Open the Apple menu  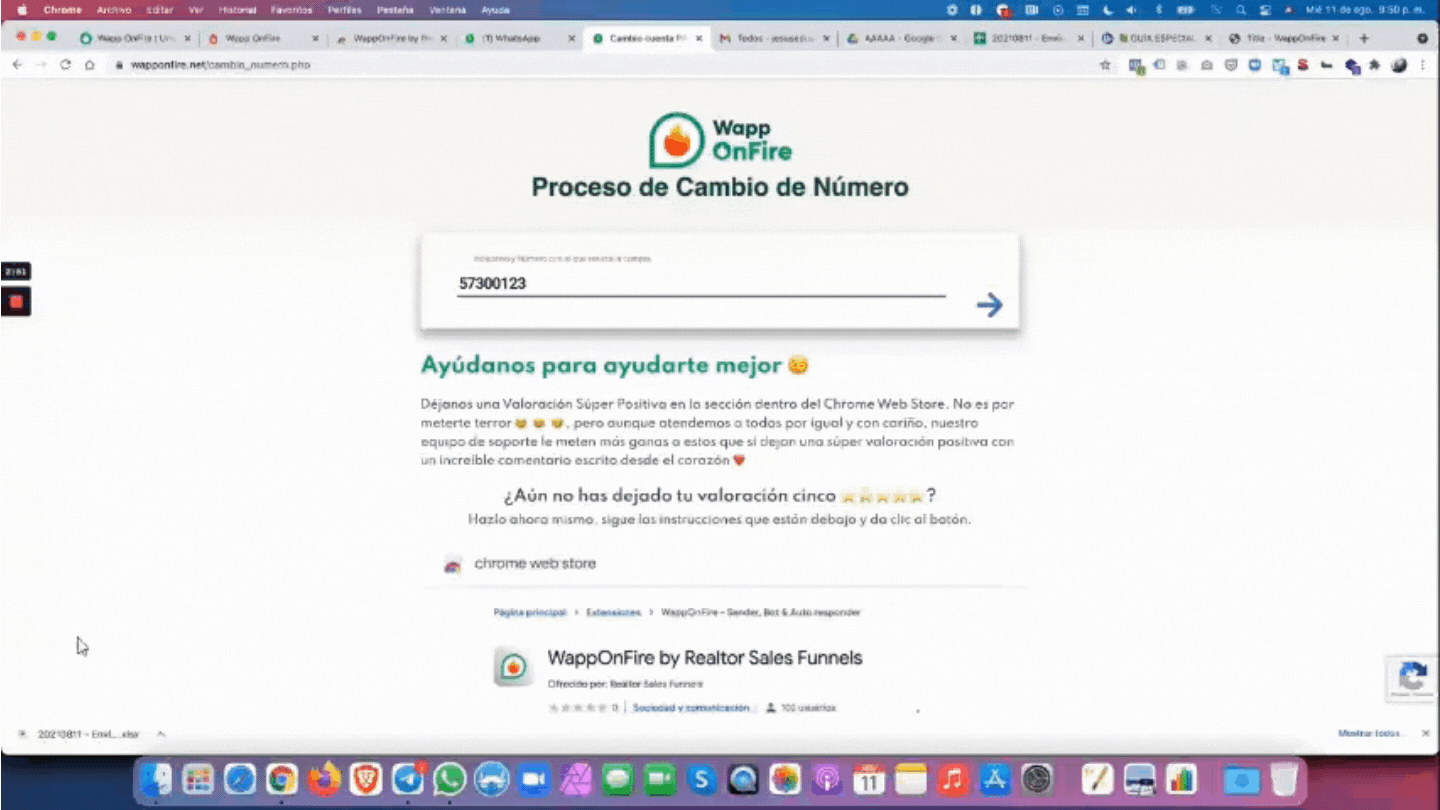(22, 10)
